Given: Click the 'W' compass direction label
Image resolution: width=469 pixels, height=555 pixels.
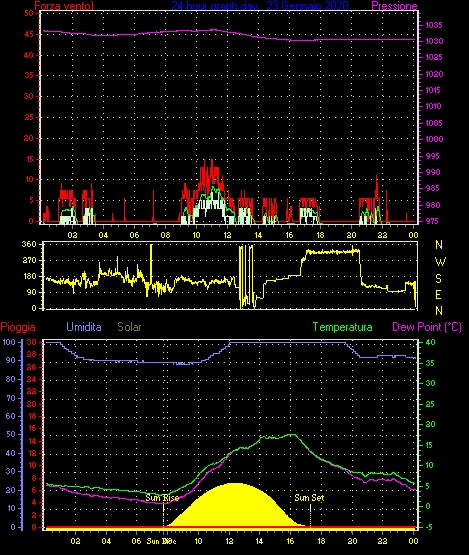Looking at the screenshot, I should (440, 262).
